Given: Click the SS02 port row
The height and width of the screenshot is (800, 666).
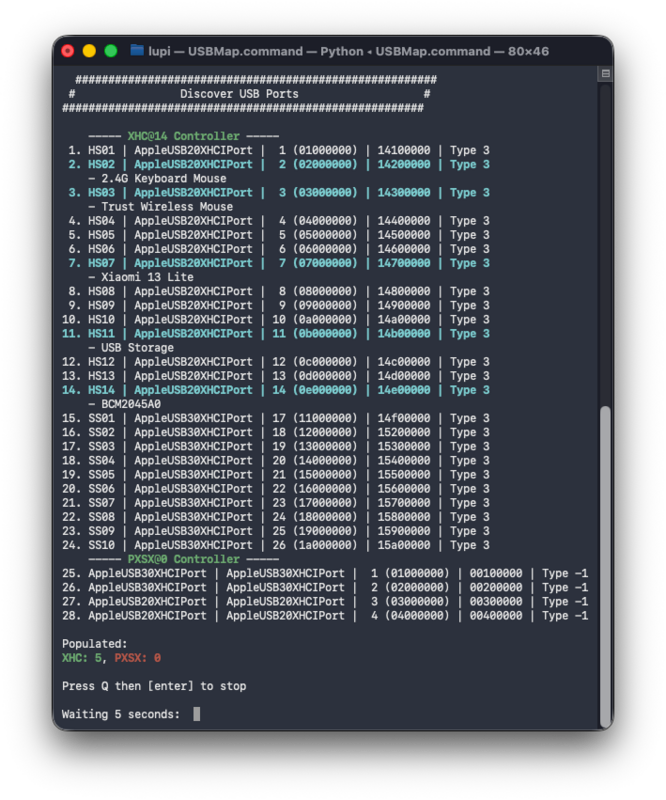Looking at the screenshot, I should [276, 433].
